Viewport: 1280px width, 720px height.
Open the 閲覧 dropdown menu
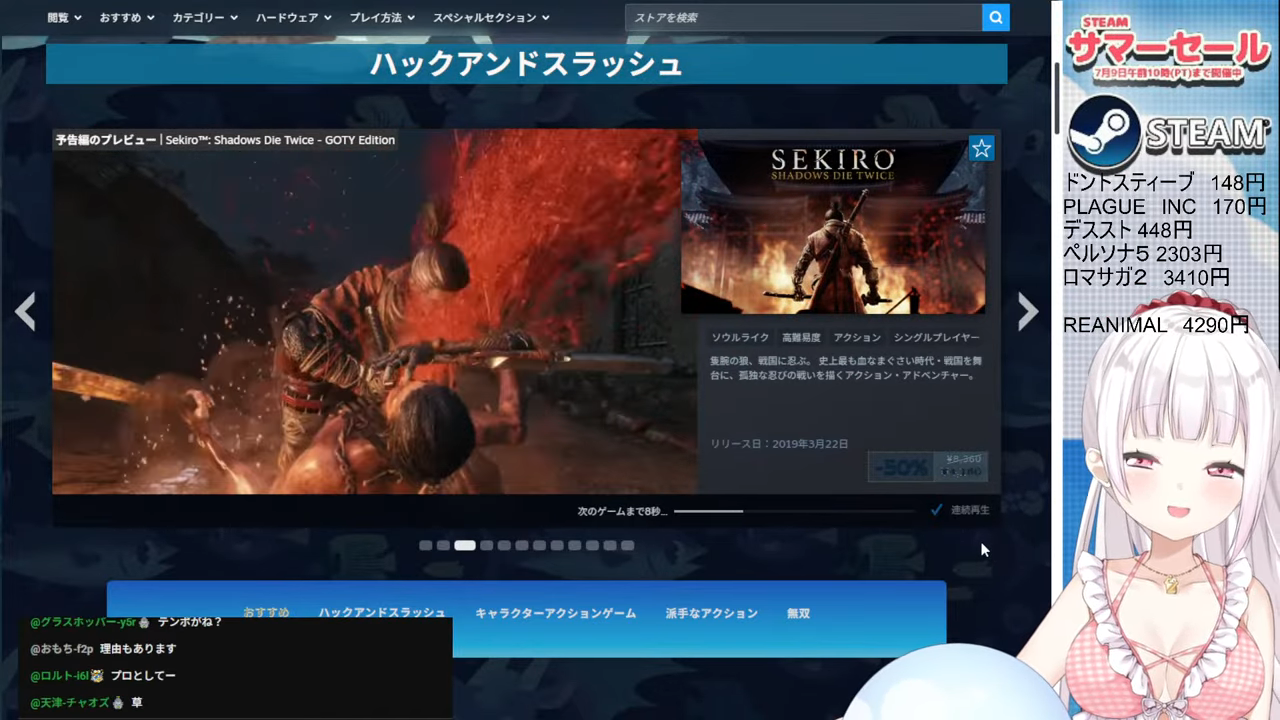(65, 17)
